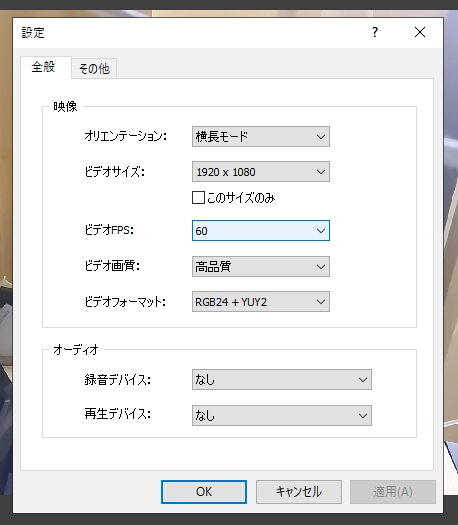
Task: Click the このサイズのみ label text
Action: pyautogui.click(x=241, y=198)
